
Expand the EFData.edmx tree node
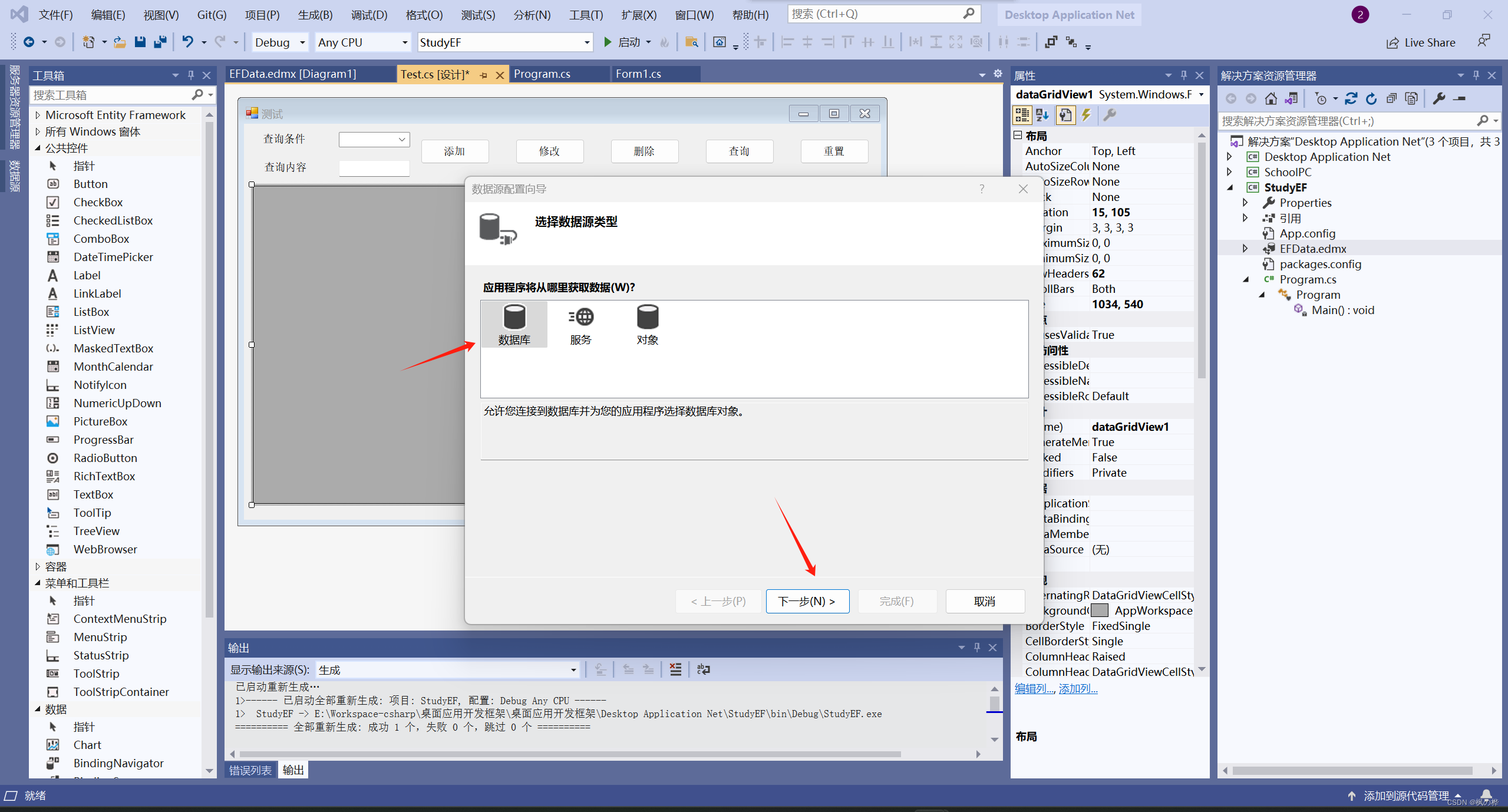(1245, 249)
